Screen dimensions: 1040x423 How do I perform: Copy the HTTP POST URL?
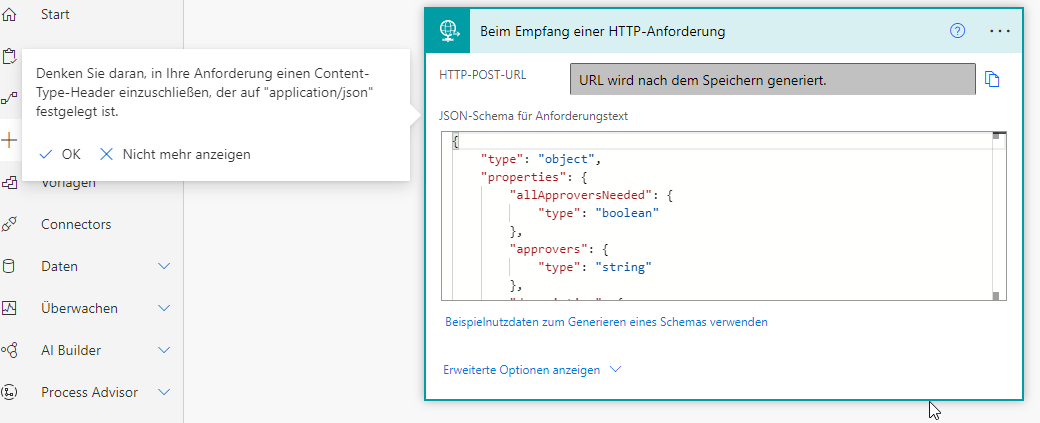pos(992,80)
